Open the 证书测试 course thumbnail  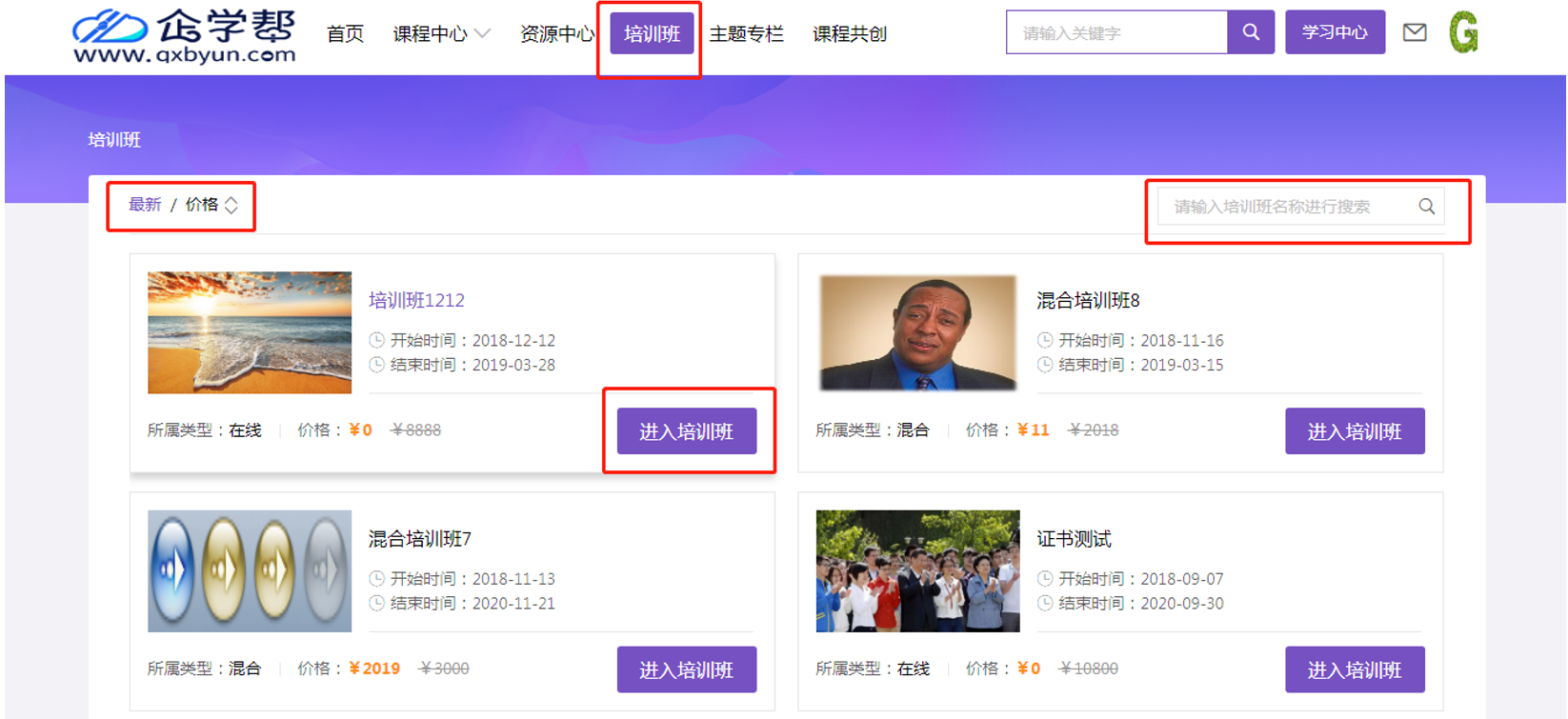(917, 571)
